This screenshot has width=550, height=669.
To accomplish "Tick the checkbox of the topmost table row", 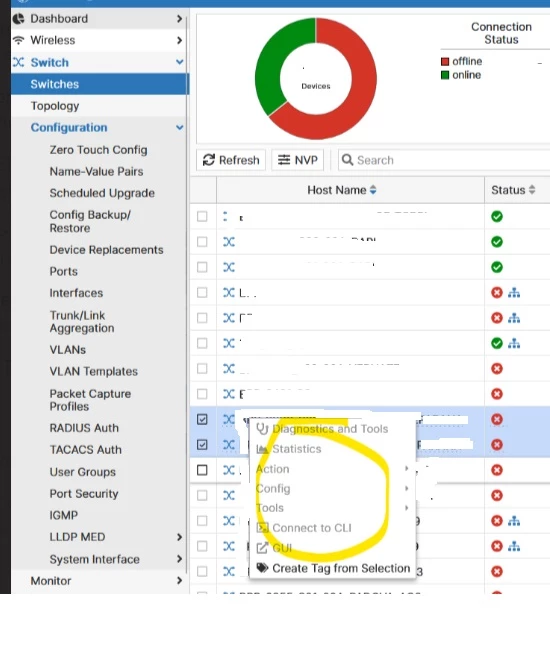I will coord(202,216).
